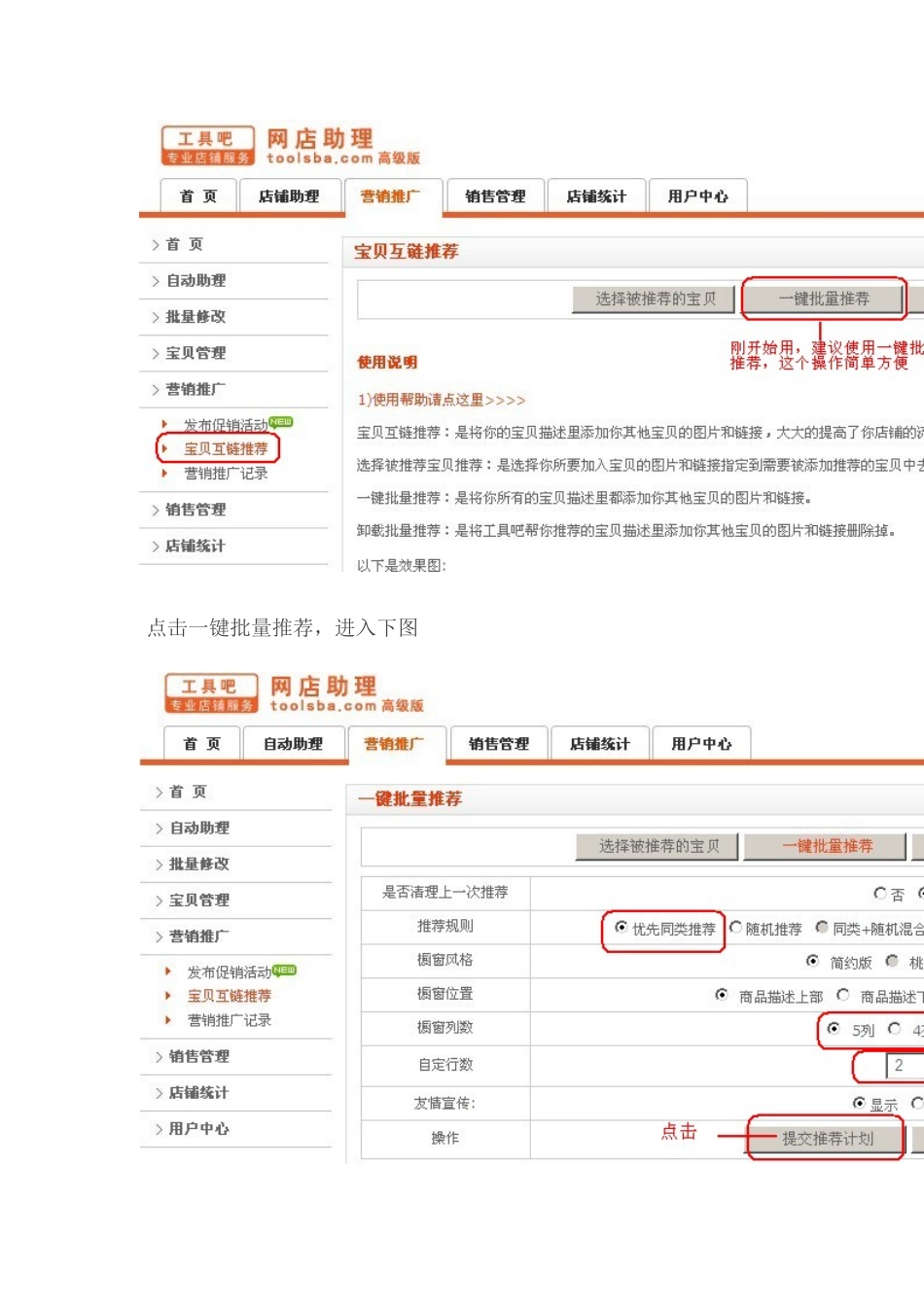Image resolution: width=924 pixels, height=1307 pixels.
Task: Open 用户中心 tab on 宝贝互链推荐 page
Action: pos(697,196)
